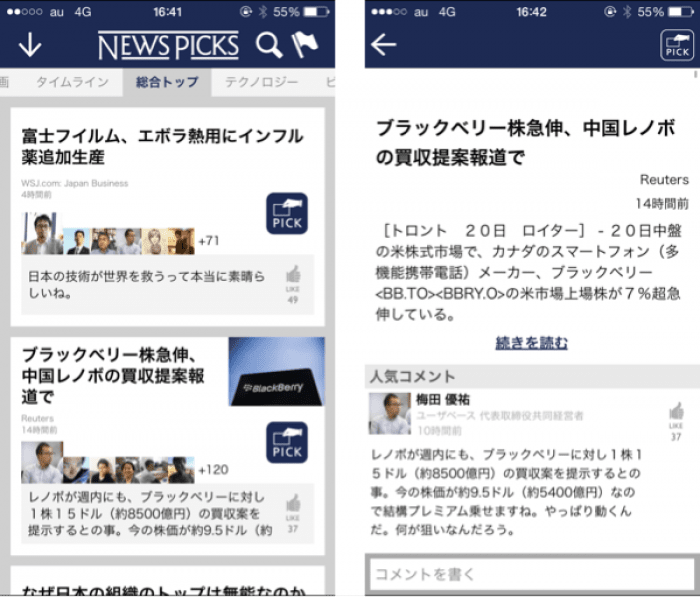Tap the NewsPicks logo

coord(168,46)
